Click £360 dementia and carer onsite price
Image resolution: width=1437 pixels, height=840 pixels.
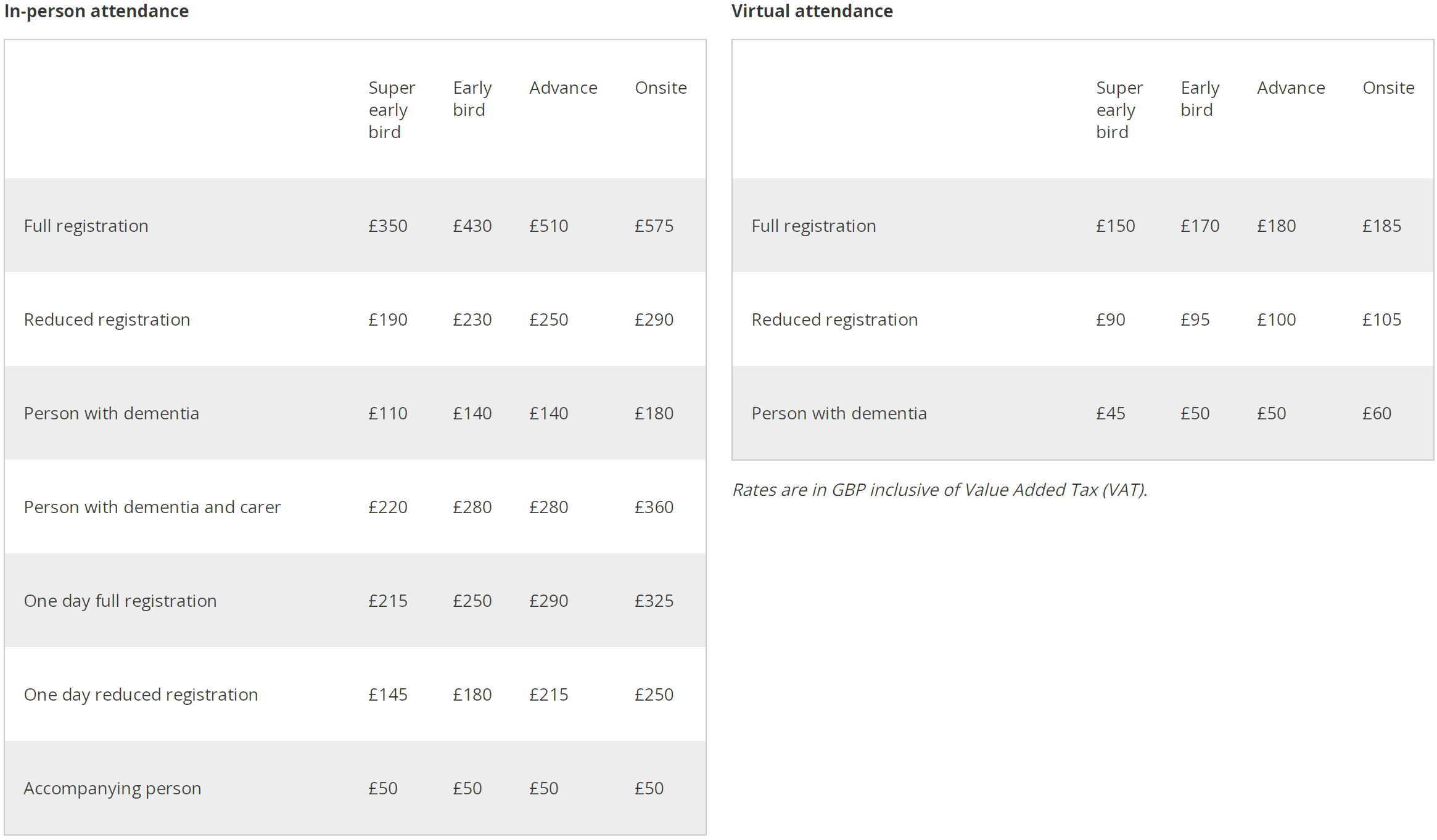coord(654,507)
